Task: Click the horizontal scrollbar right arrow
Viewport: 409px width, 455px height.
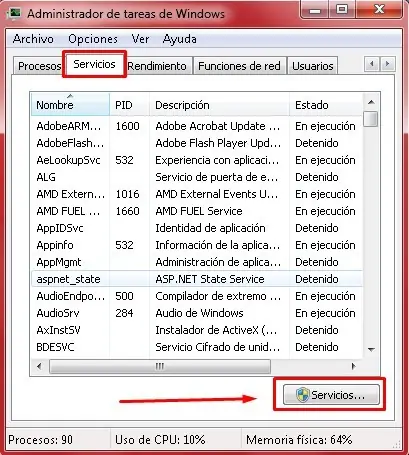Action: (353, 366)
